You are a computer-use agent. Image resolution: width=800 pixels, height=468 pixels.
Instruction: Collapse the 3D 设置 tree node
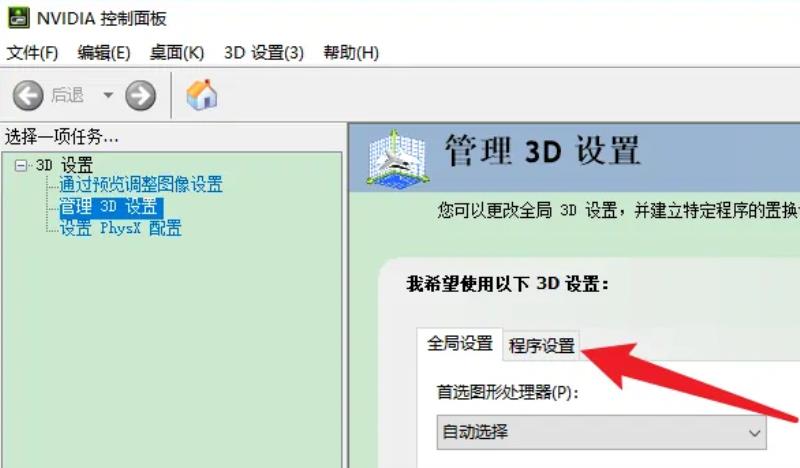[21, 165]
